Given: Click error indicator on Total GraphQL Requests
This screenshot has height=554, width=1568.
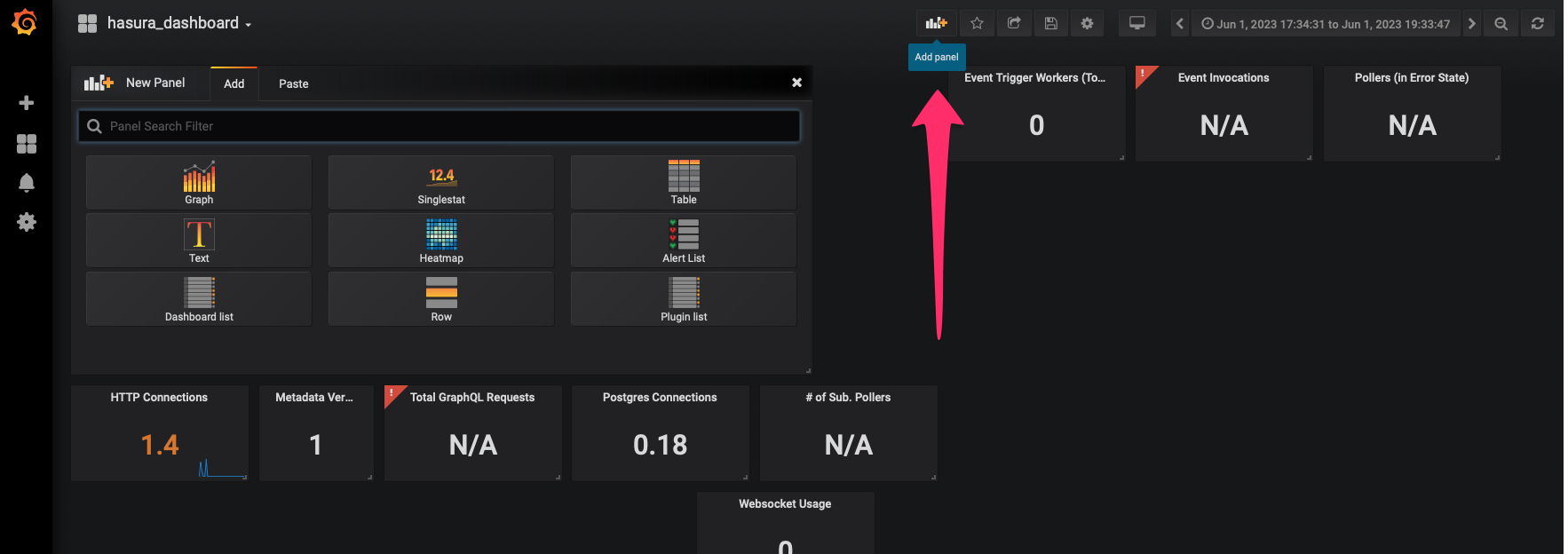Looking at the screenshot, I should tap(392, 393).
